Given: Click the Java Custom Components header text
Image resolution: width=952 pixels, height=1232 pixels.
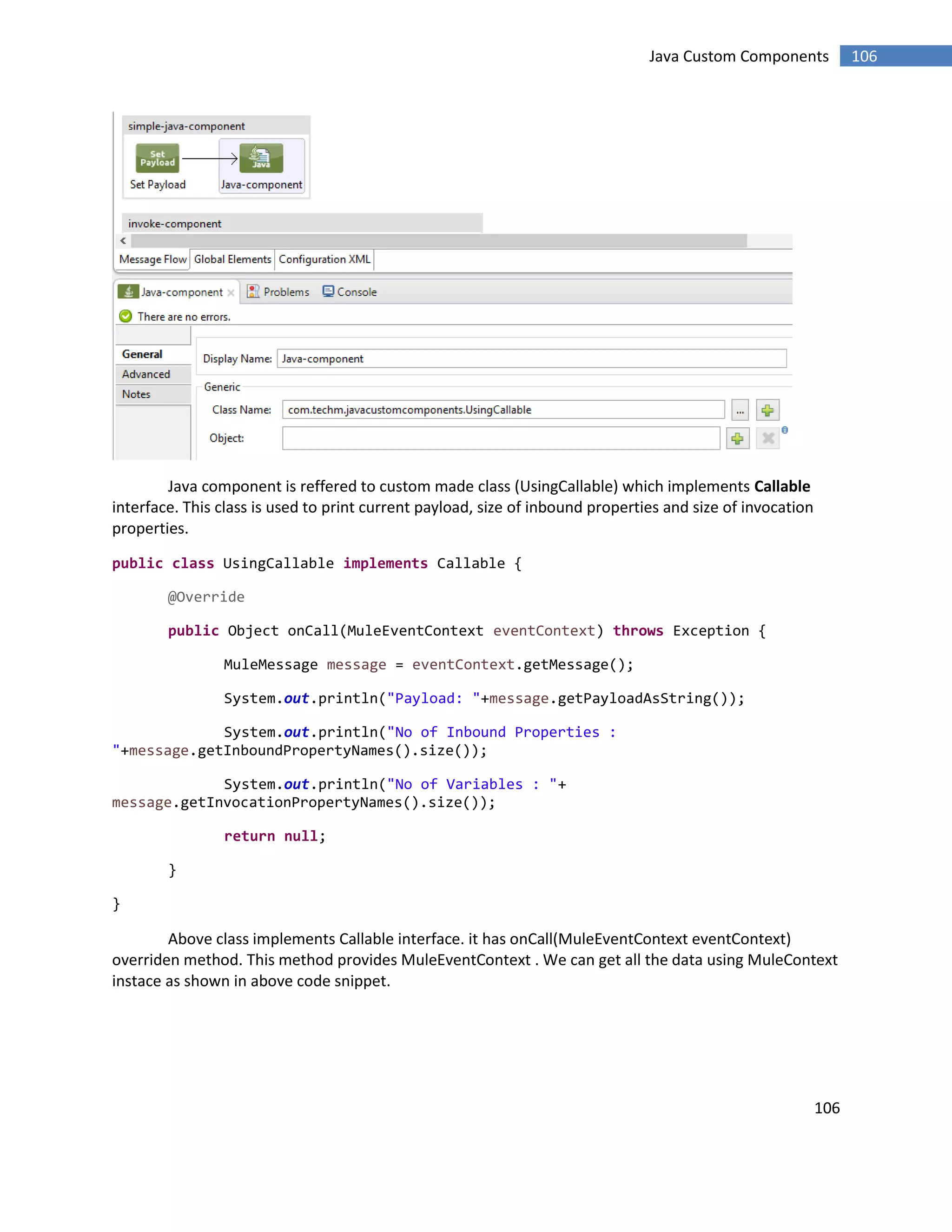Looking at the screenshot, I should click(739, 56).
